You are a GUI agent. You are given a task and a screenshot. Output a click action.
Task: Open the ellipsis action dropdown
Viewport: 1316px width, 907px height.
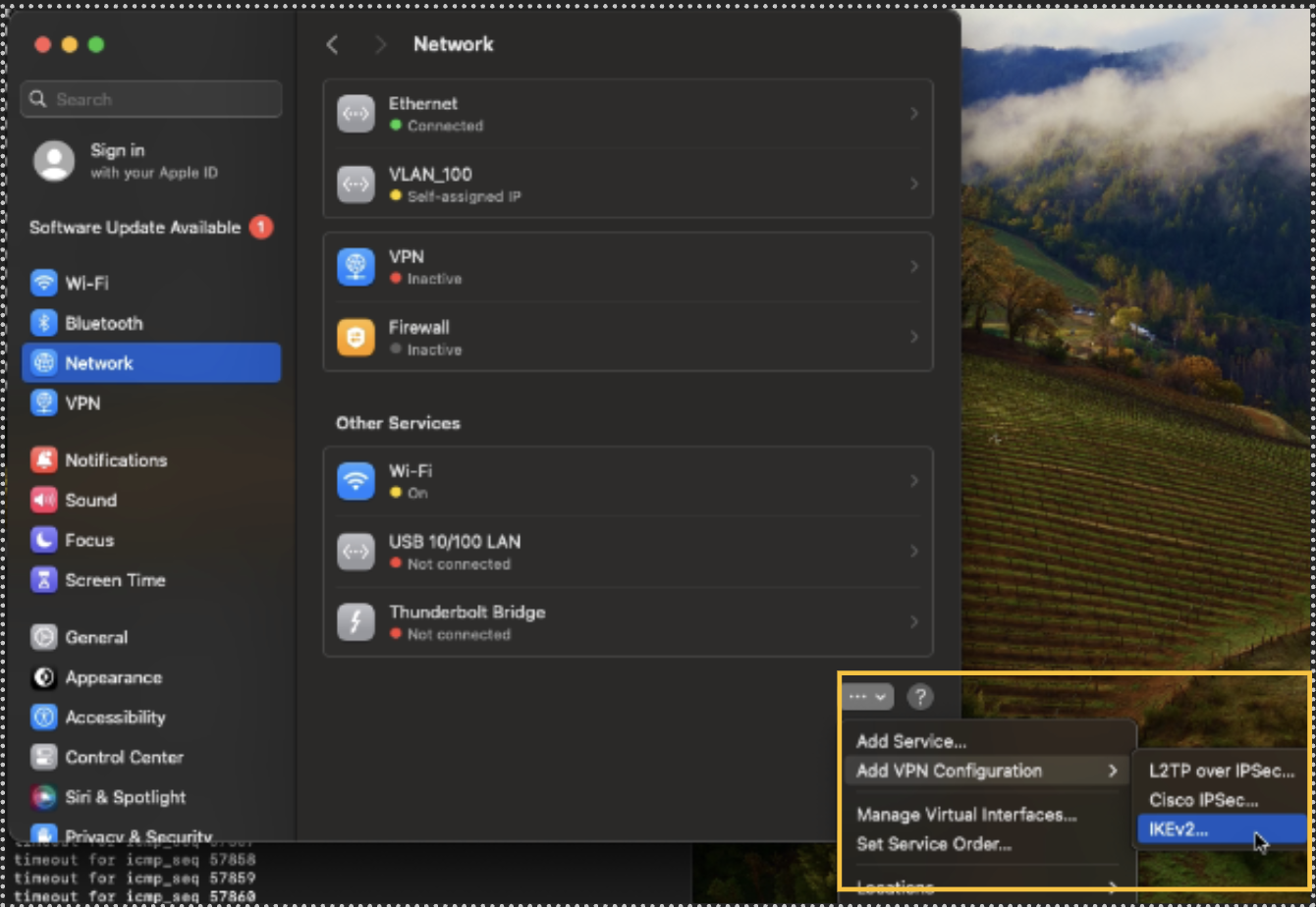pos(867,697)
